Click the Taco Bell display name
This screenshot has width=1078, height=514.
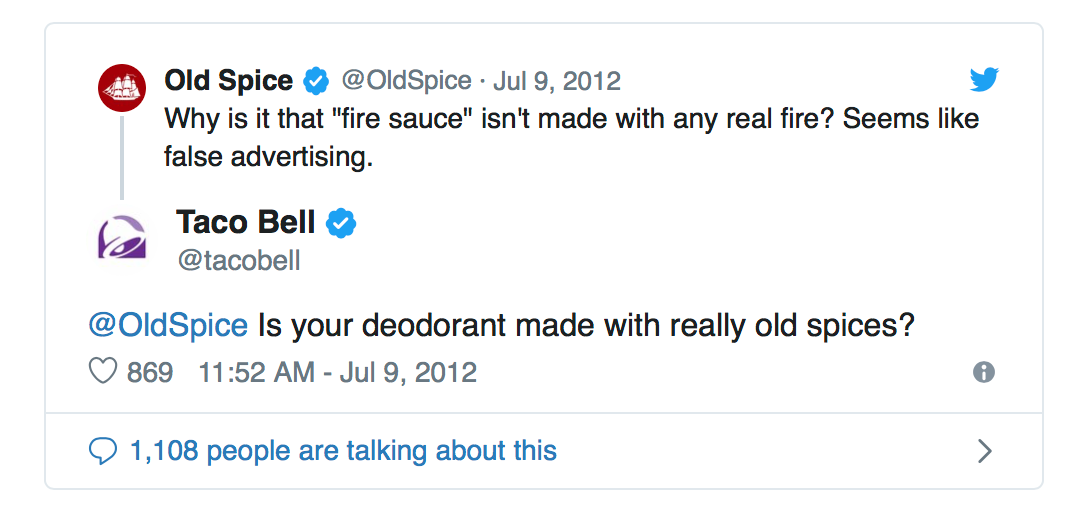coord(246,223)
